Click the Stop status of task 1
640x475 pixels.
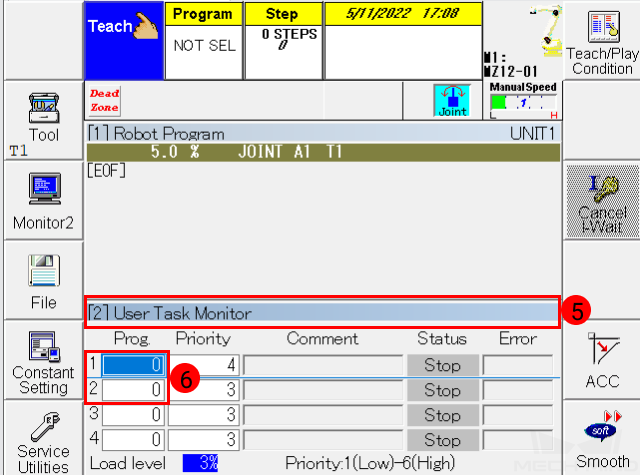[443, 365]
